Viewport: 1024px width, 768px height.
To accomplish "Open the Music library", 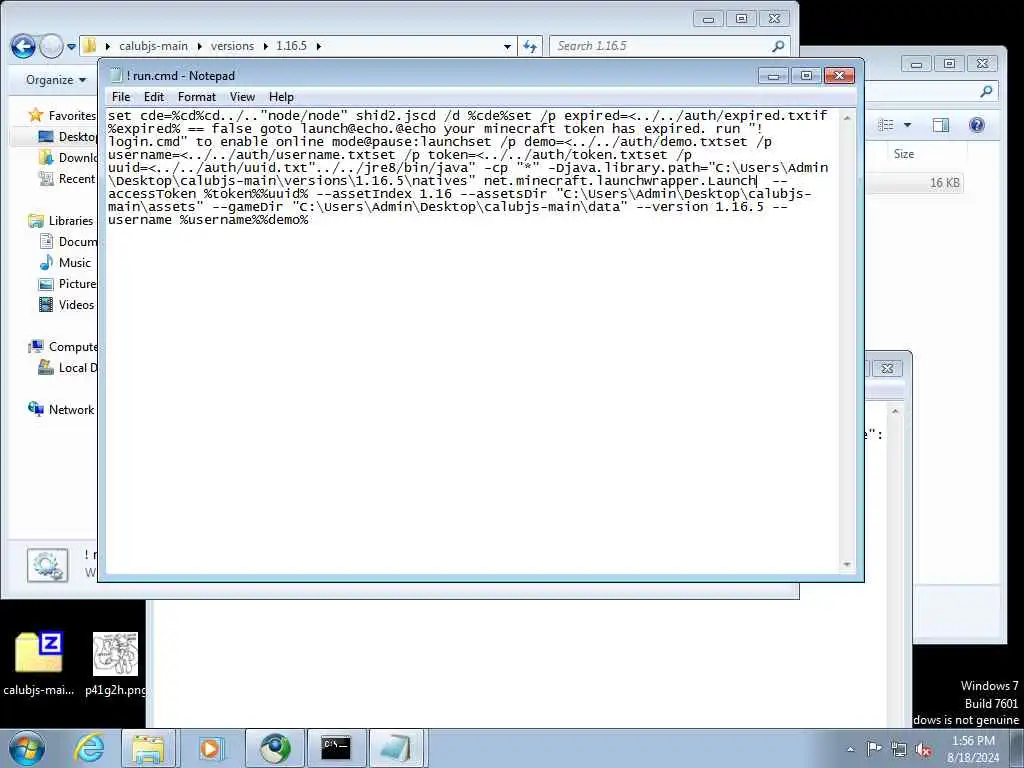I will [x=65, y=263].
